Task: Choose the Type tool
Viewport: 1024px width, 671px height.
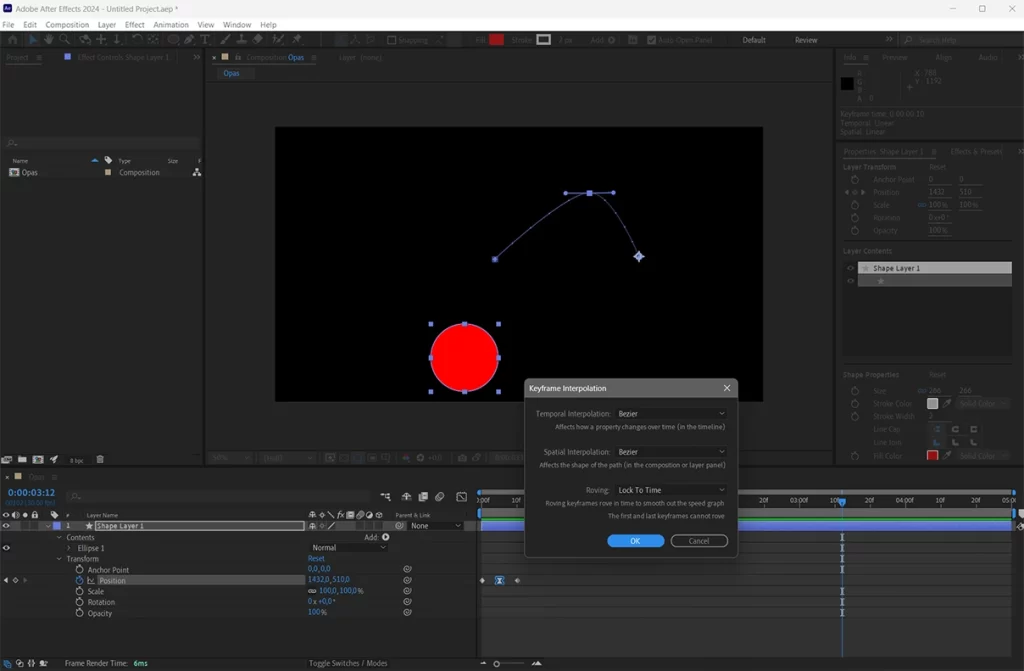Action: [x=206, y=40]
